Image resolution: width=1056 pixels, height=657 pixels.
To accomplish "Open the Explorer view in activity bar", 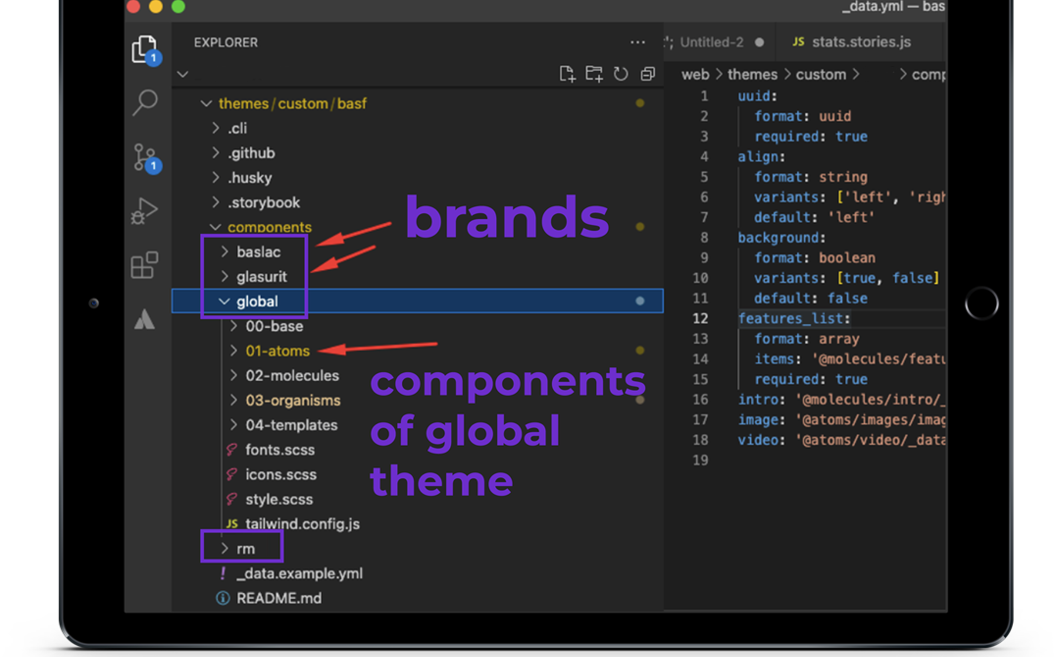I will 145,48.
